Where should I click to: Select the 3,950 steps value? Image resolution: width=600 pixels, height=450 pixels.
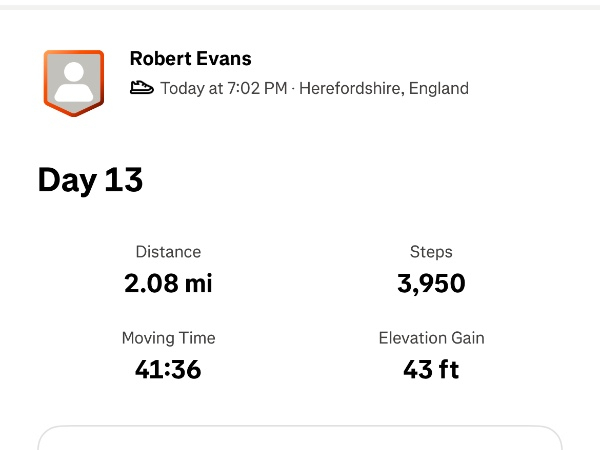click(x=431, y=283)
